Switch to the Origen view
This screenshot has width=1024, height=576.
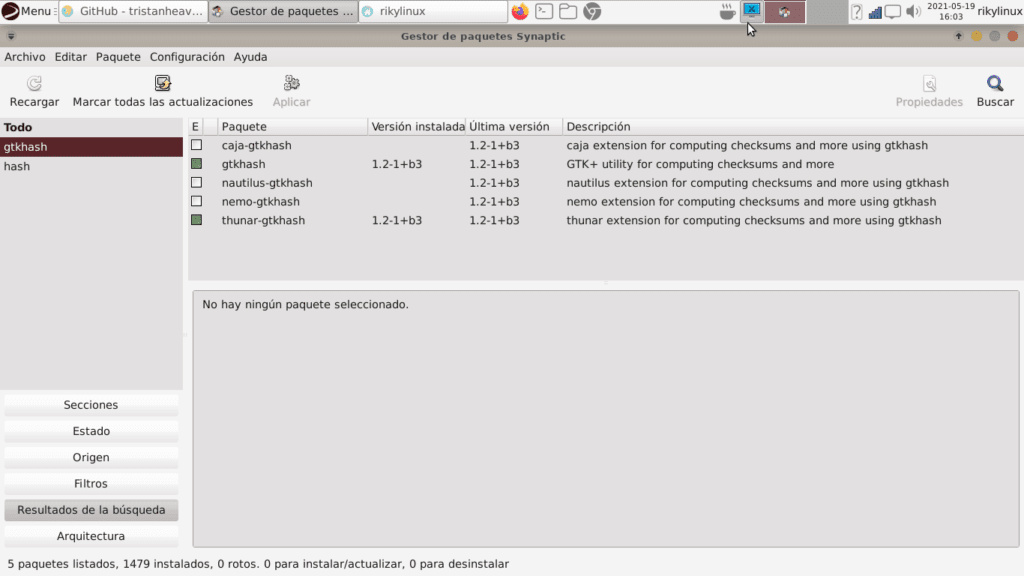[91, 457]
